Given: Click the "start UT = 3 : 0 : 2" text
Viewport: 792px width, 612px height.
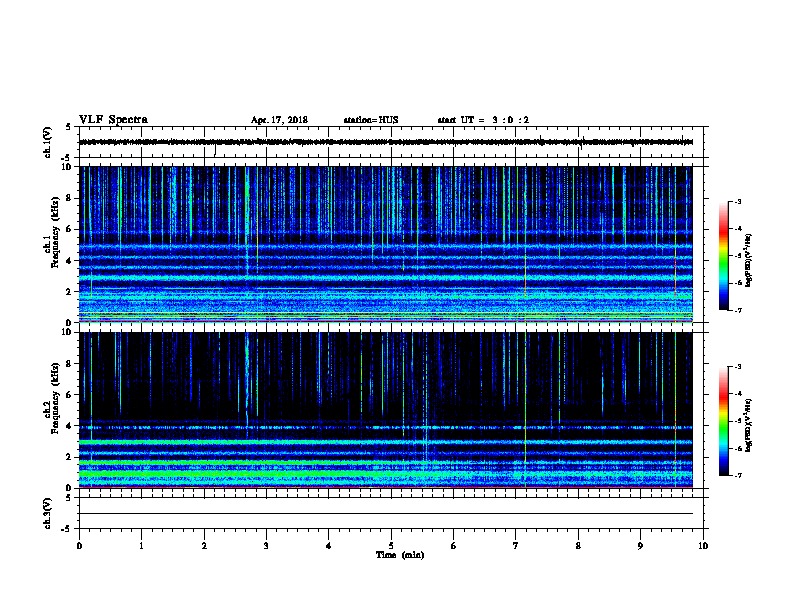Looking at the screenshot, I should pyautogui.click(x=483, y=120).
